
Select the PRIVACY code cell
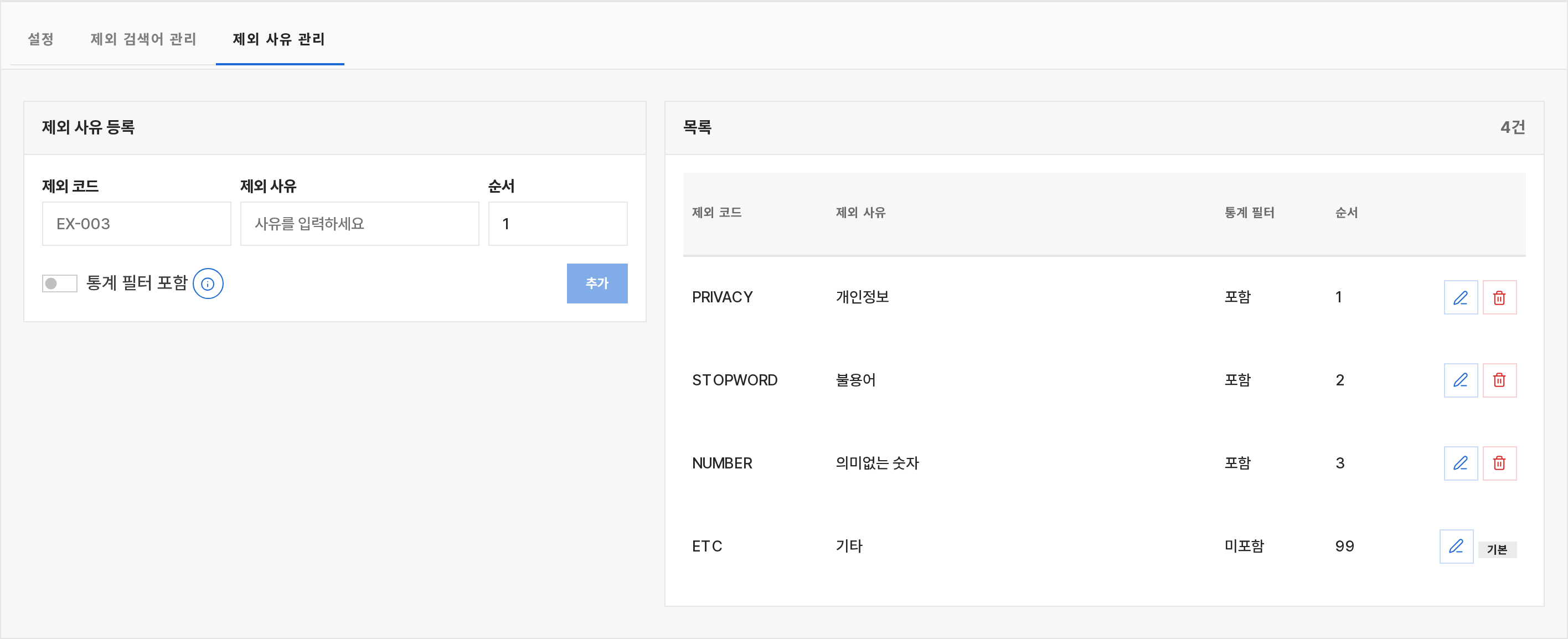click(722, 297)
